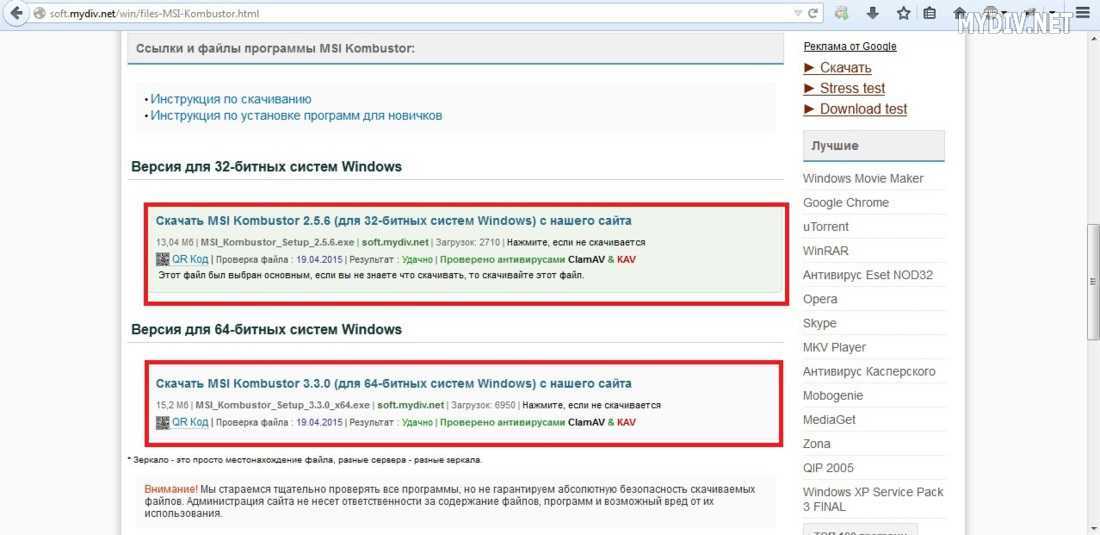Open 'Инструкция по установке программ для новичков'
Image resolution: width=1100 pixels, height=535 pixels.
(296, 115)
